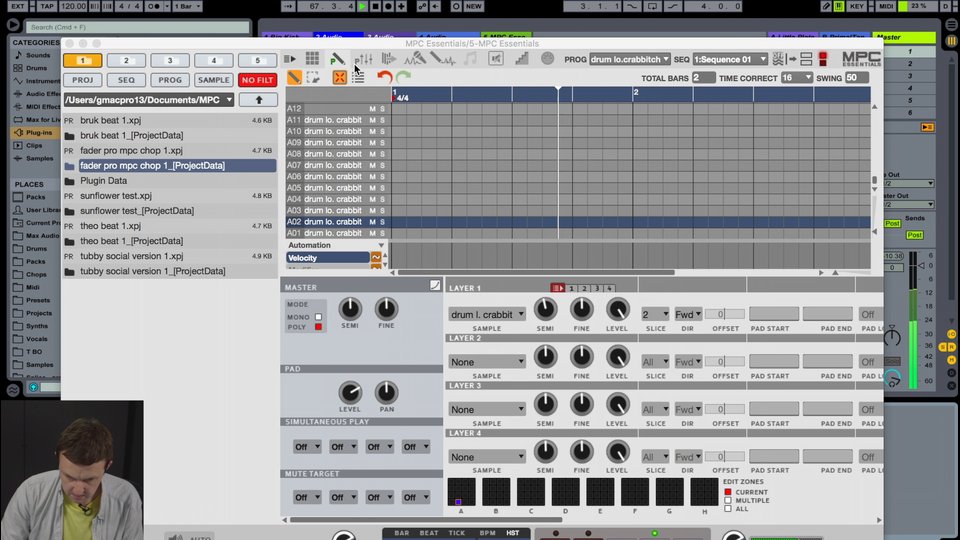Switch to file browser tab 2

[x=126, y=61]
